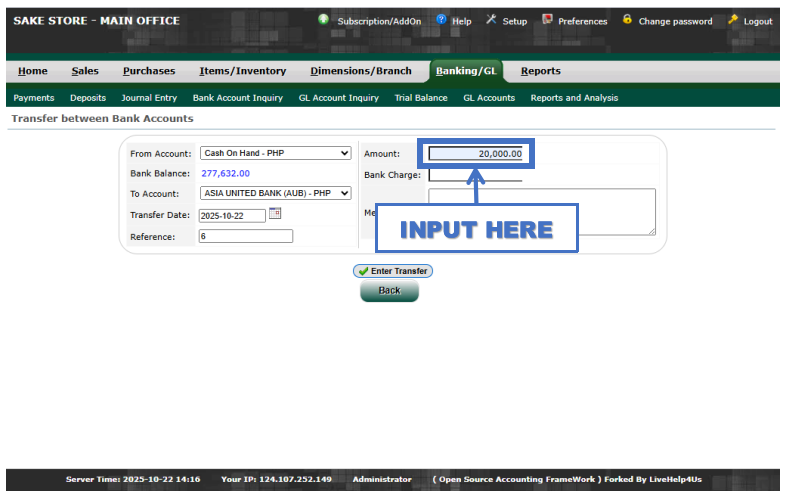This screenshot has width=788, height=497.
Task: Click the Subscription/AddOn green icon
Action: pos(323,20)
